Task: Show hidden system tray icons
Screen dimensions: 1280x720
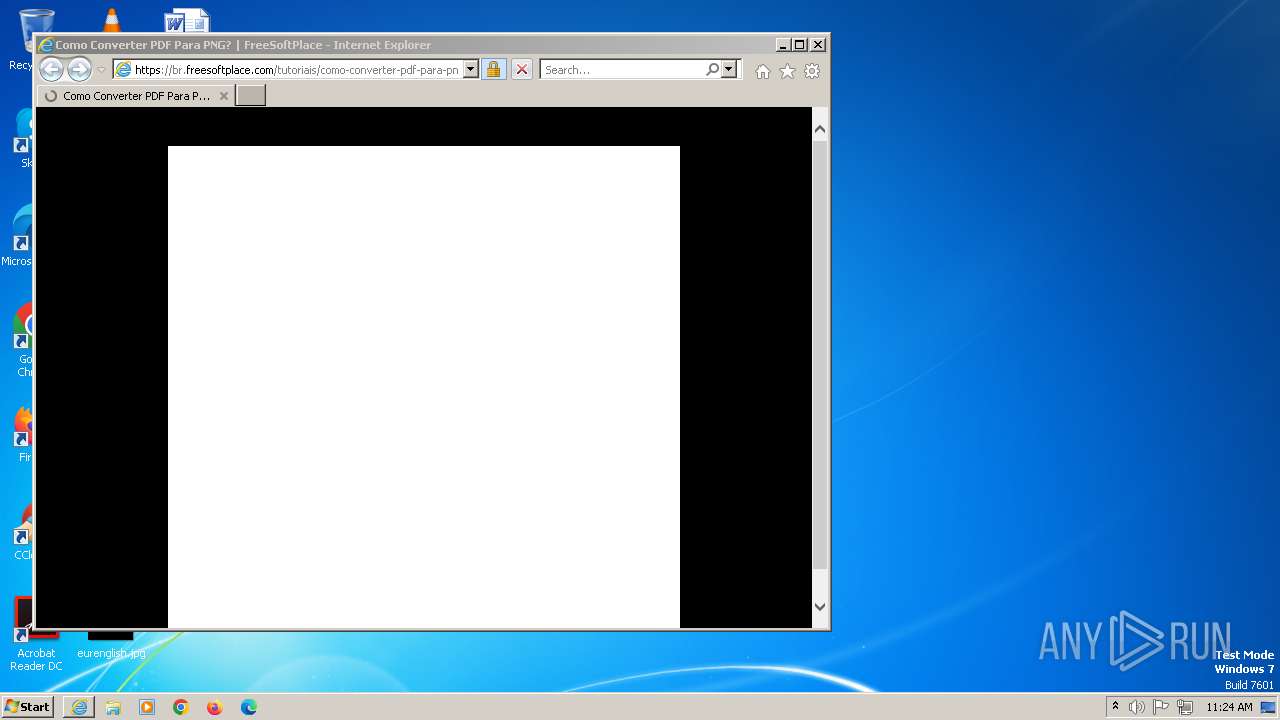Action: 1115,707
